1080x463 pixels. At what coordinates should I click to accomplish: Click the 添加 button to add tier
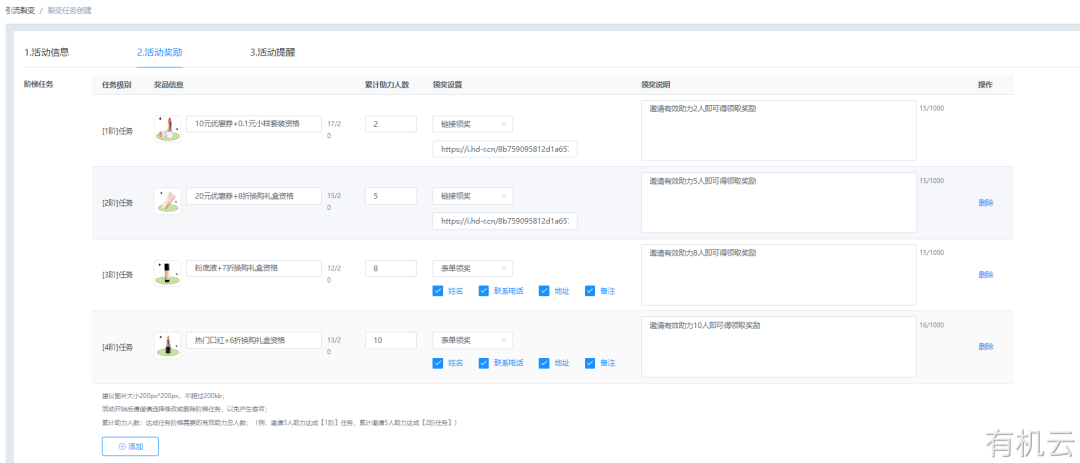tap(130, 446)
